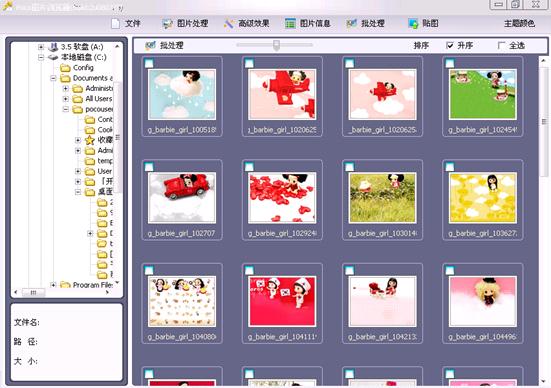Tick the checkbox above g_barbie_girl_103014 thumbnail
The width and height of the screenshot is (551, 388).
tap(349, 167)
